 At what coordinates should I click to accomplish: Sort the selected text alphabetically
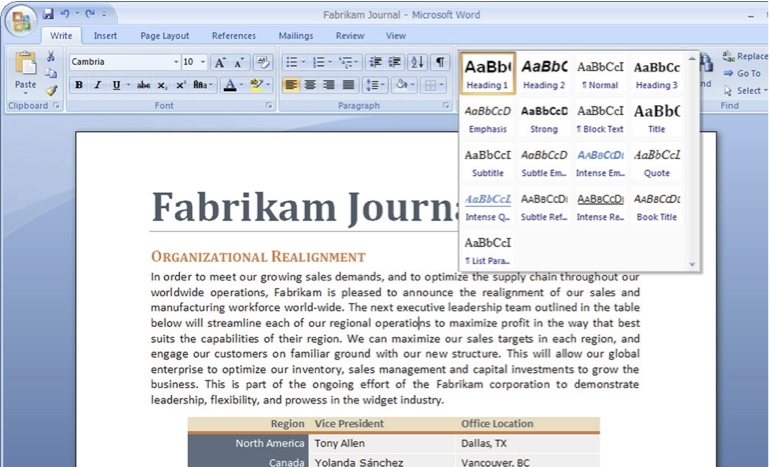pyautogui.click(x=417, y=62)
